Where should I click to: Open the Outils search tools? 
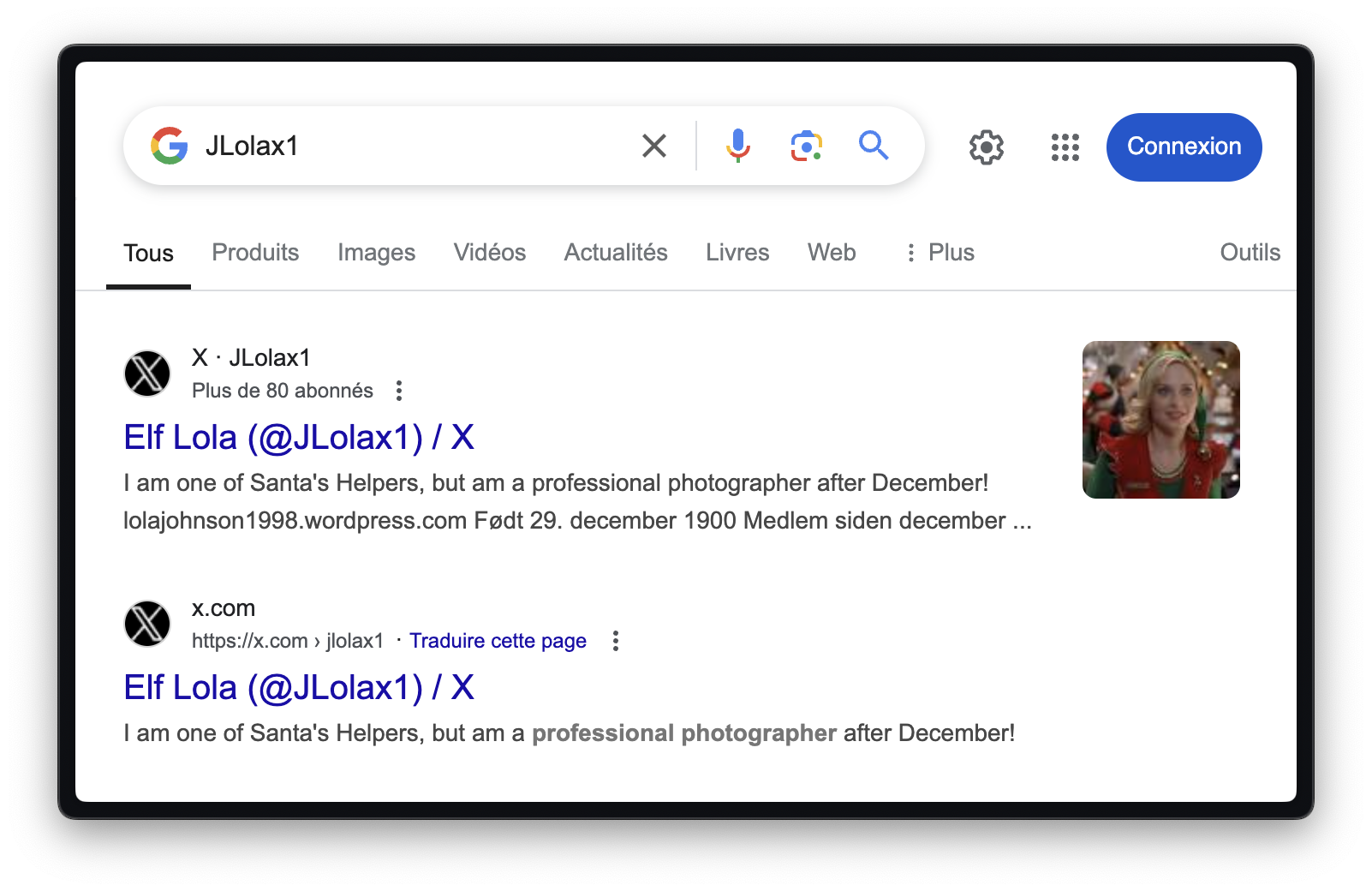pyautogui.click(x=1250, y=253)
